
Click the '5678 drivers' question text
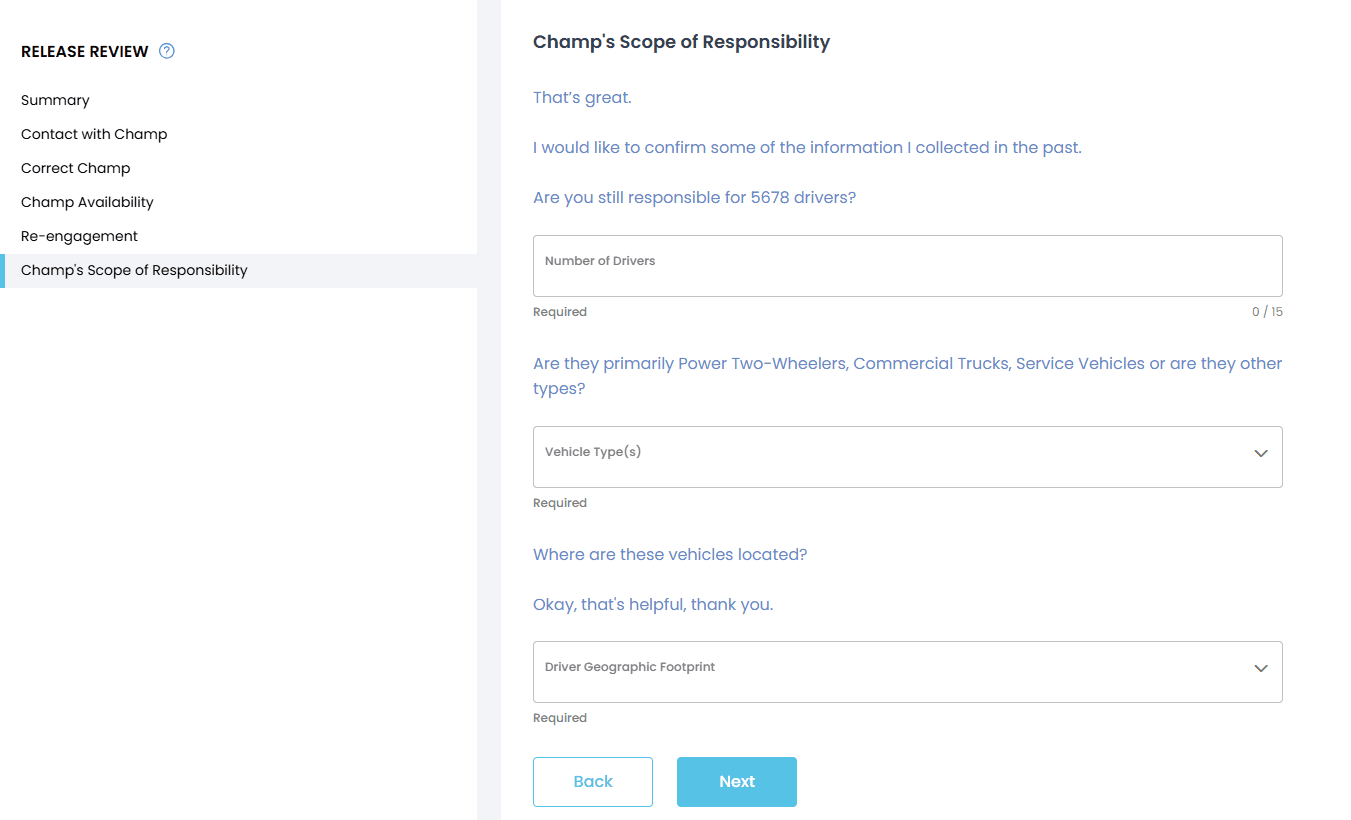pos(694,198)
